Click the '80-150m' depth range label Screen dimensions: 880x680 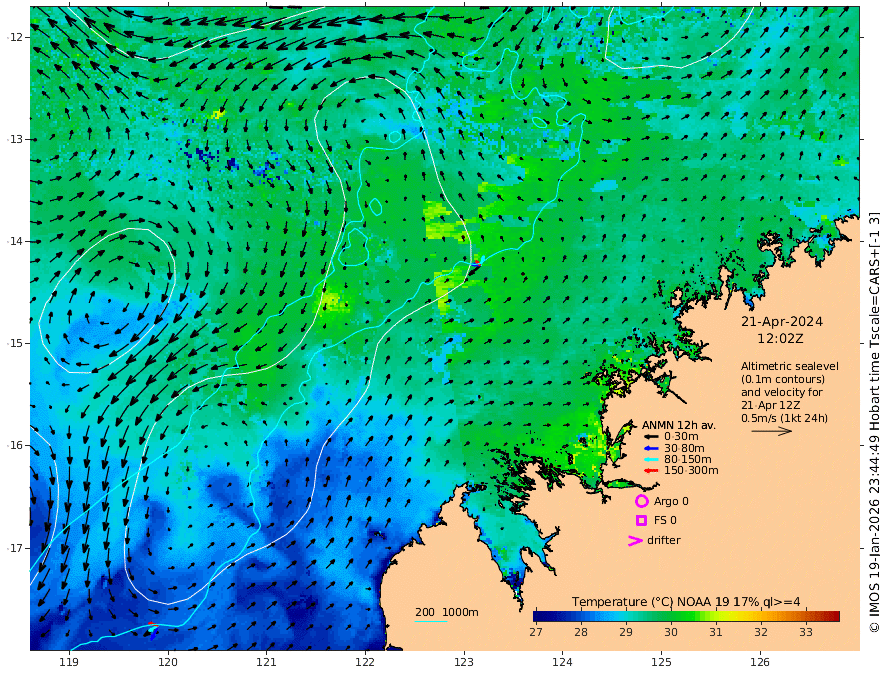pos(688,460)
